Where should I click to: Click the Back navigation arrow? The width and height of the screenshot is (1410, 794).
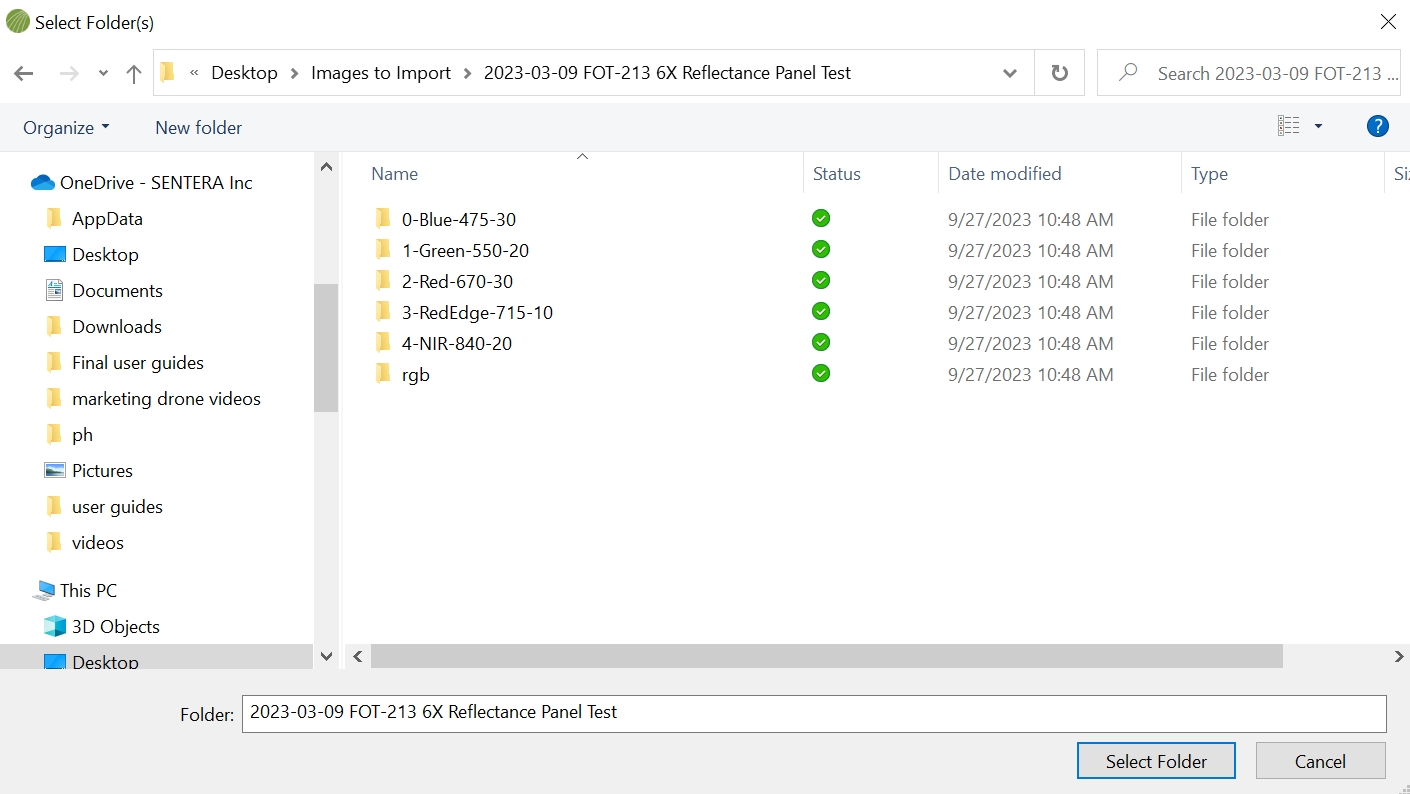click(x=24, y=73)
